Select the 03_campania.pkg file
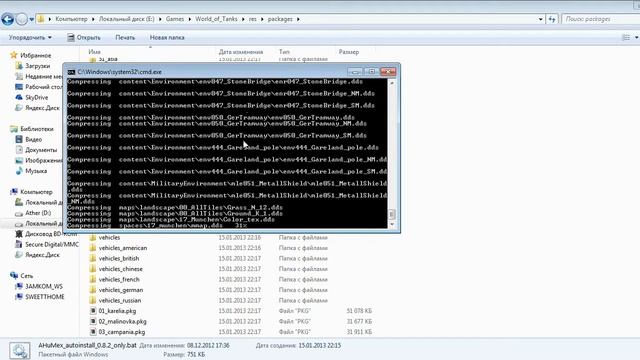The width and height of the screenshot is (640, 360). pos(122,332)
